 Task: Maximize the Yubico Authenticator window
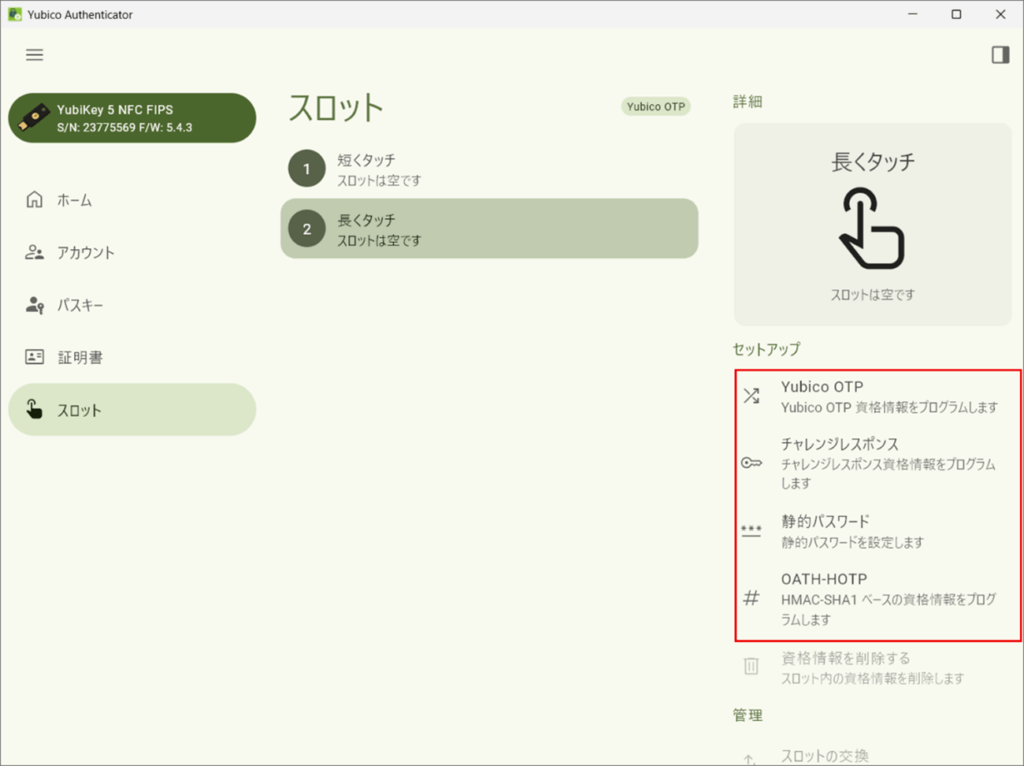click(956, 14)
